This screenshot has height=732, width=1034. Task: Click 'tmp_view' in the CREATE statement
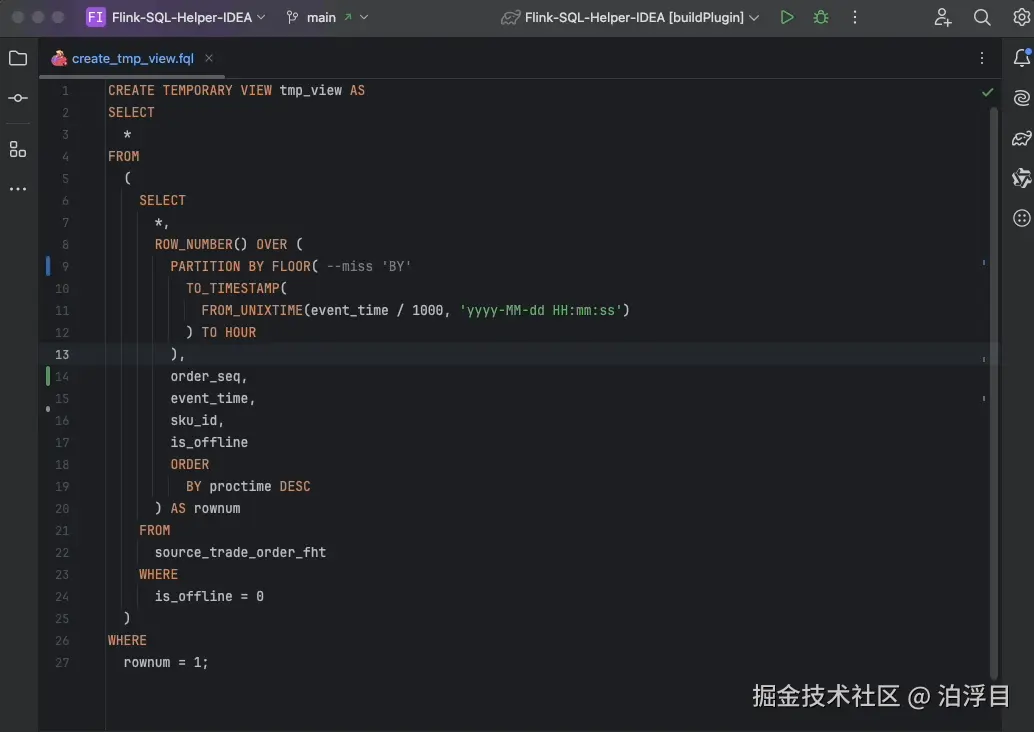[x=311, y=90]
